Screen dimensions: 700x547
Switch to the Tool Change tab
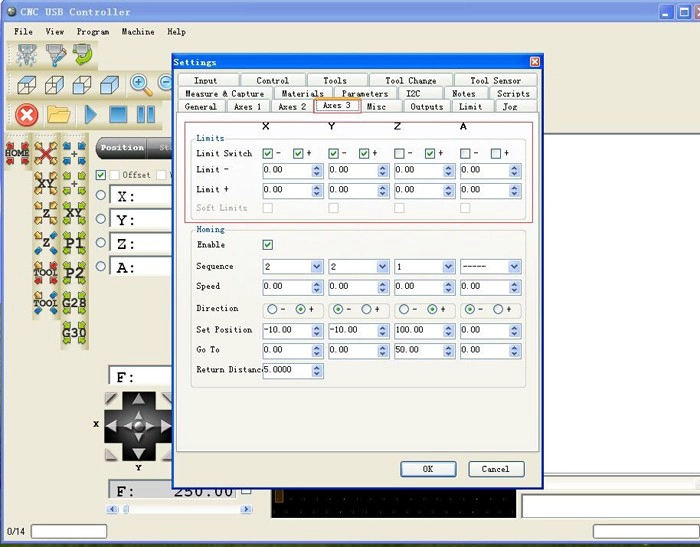click(x=411, y=80)
